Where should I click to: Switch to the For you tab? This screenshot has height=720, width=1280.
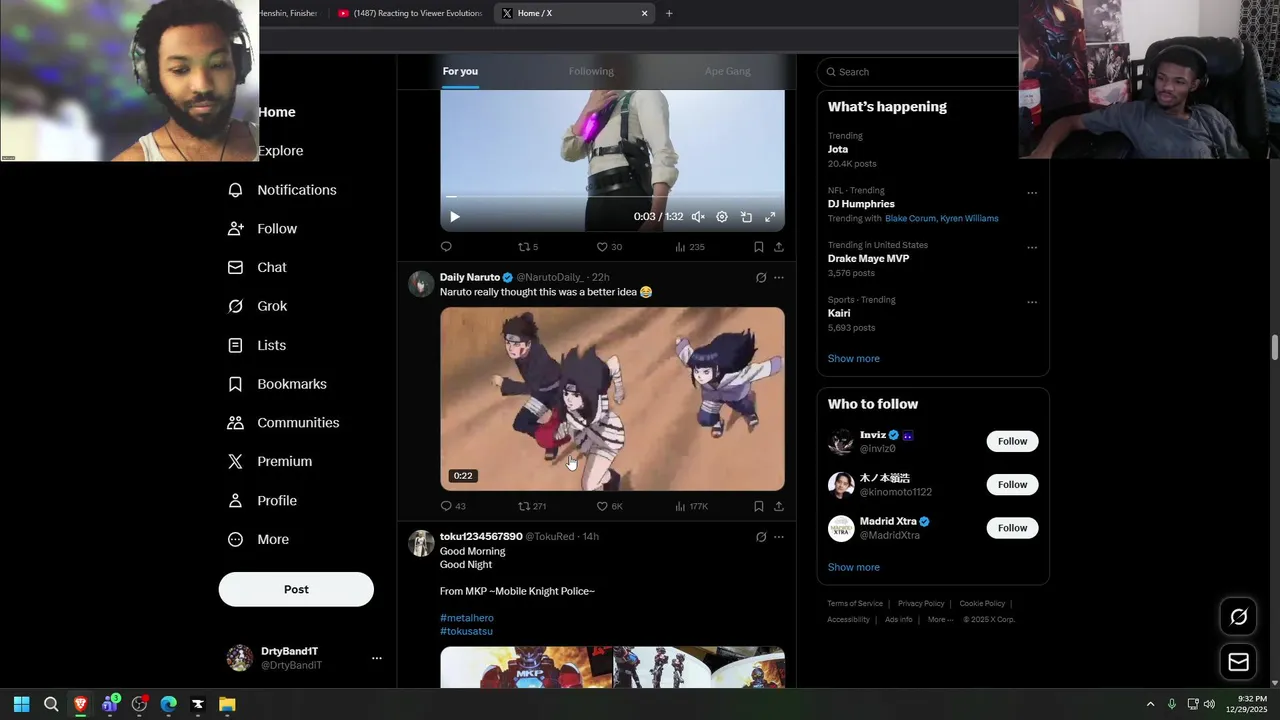(x=460, y=71)
